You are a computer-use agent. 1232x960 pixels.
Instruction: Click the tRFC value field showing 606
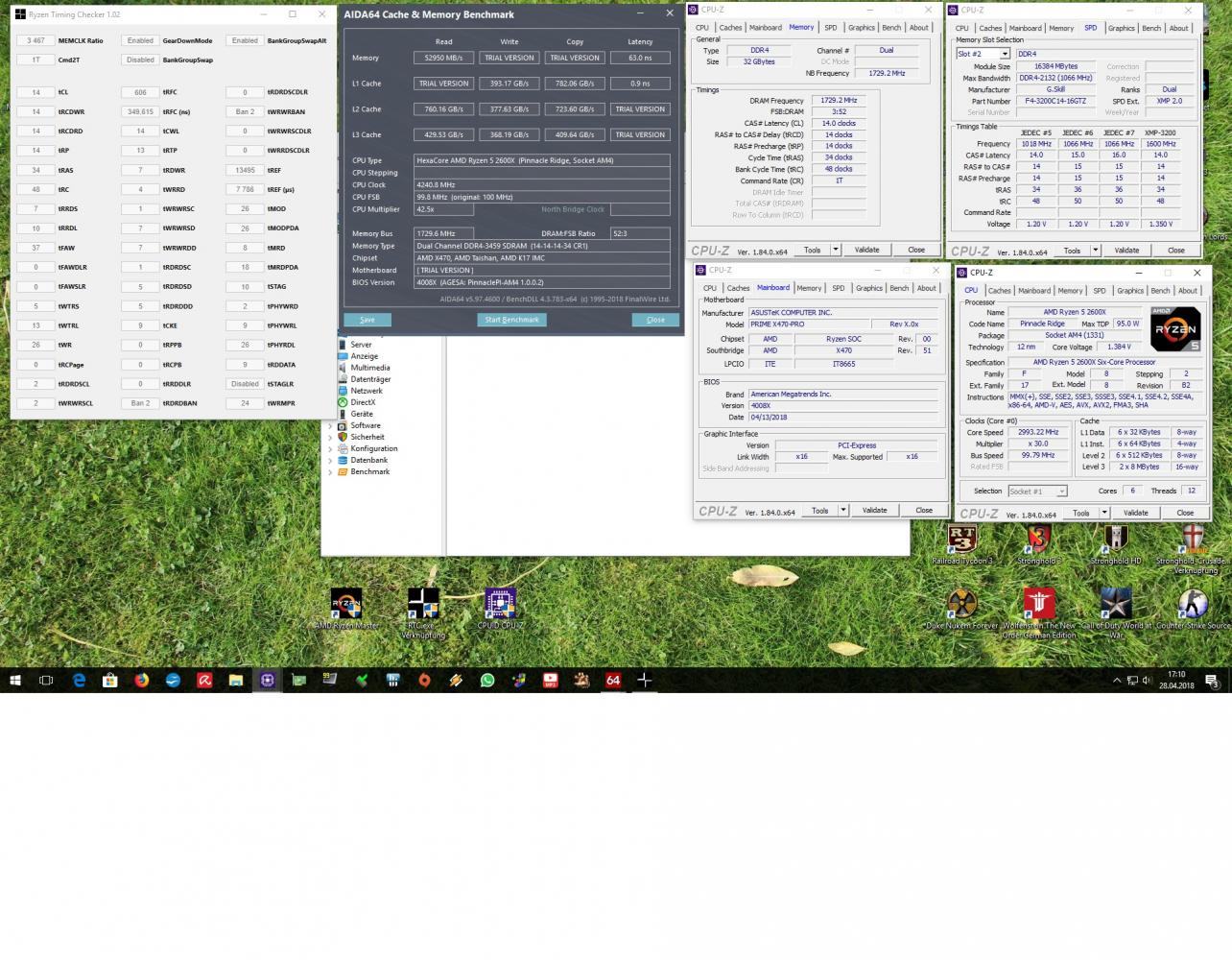140,92
